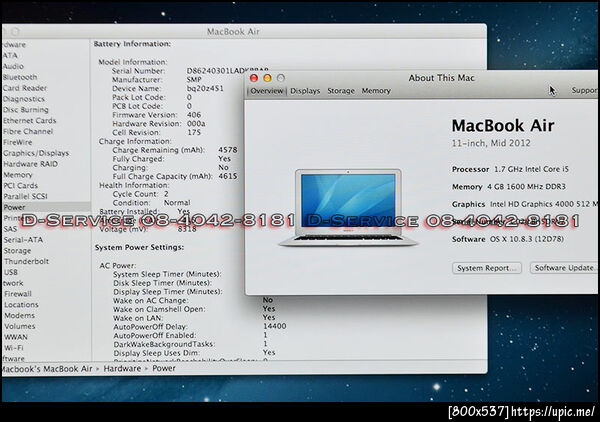Select Fibre Channel in the sidebar
This screenshot has height=422, width=600.
click(x=28, y=131)
